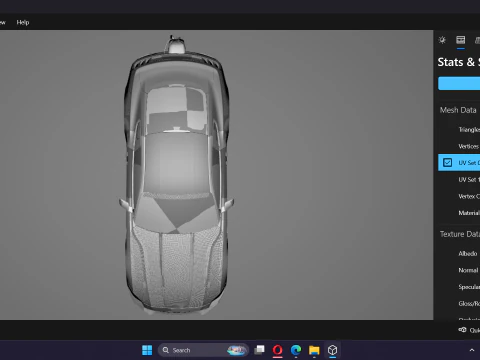Select the Normal texture option
The height and width of the screenshot is (360, 480).
(x=468, y=270)
